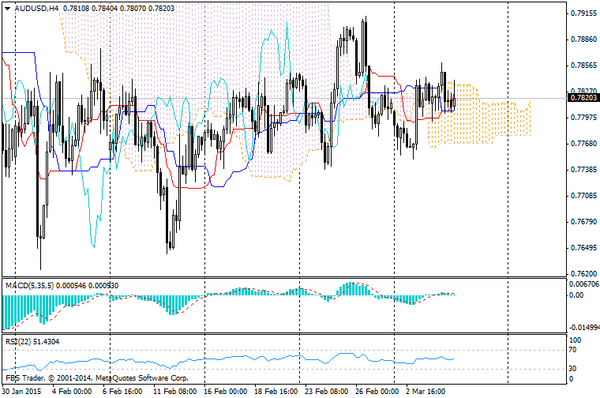This screenshot has height=398, width=600.
Task: Click the 30 Jan 2015 date label
Action: point(21,391)
